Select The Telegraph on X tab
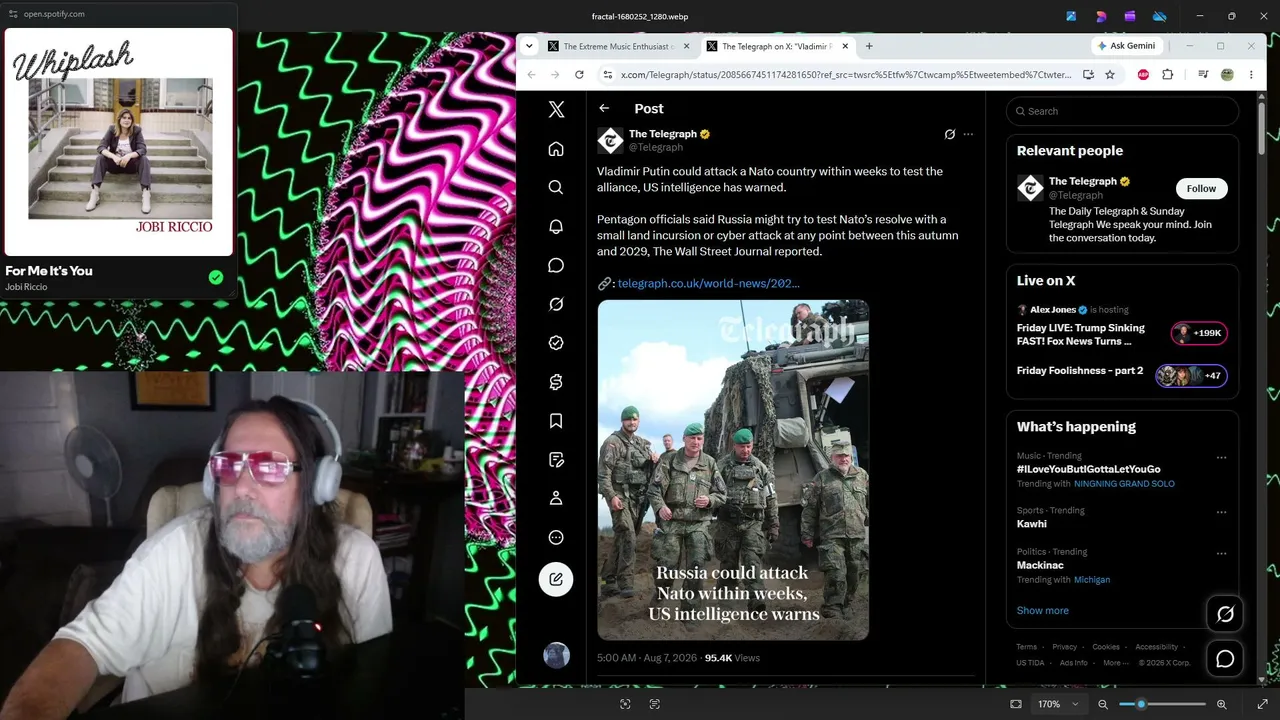 click(x=776, y=46)
